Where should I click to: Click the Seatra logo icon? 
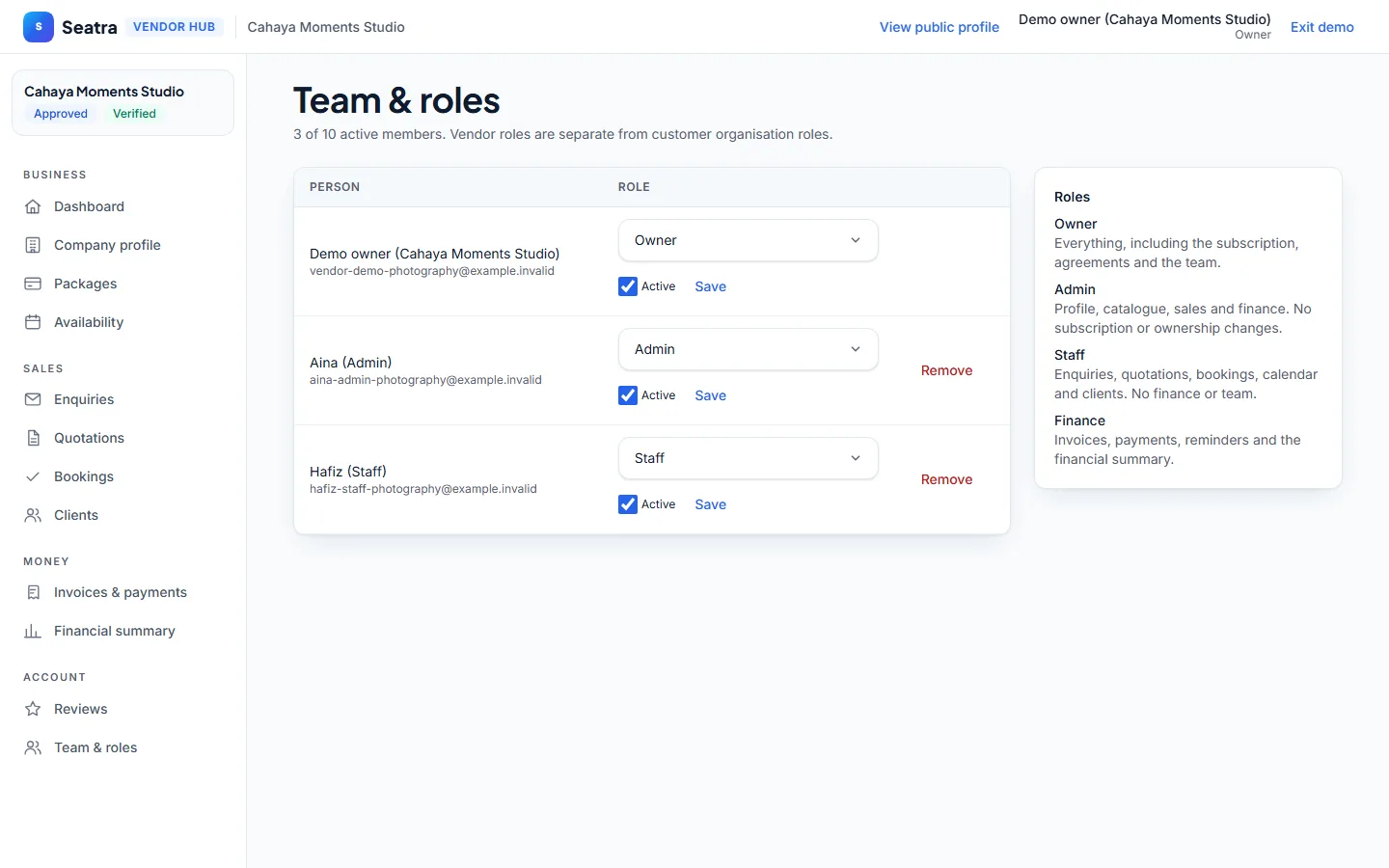[39, 27]
